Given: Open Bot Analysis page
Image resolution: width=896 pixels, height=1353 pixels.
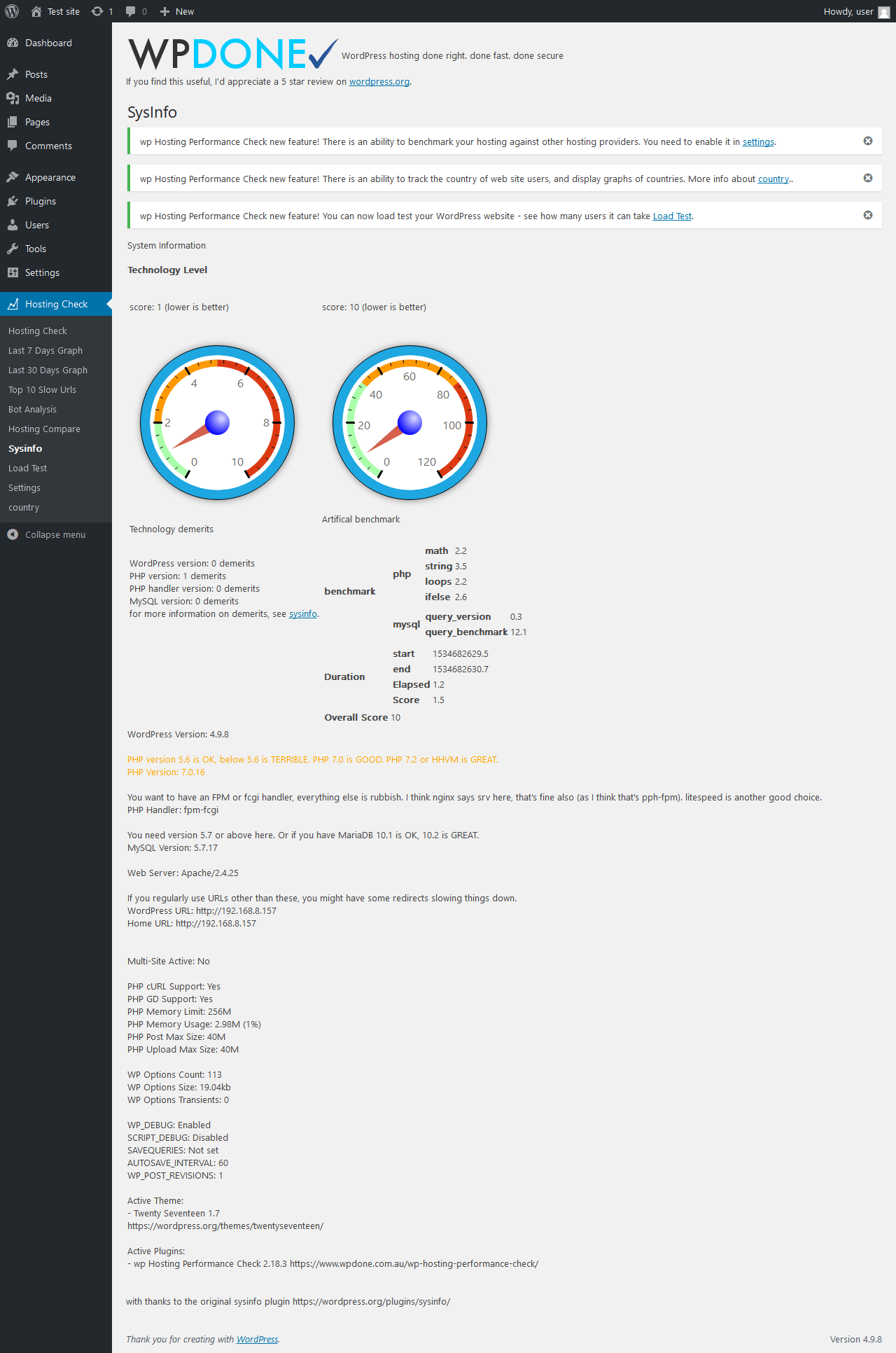Looking at the screenshot, I should [x=32, y=409].
